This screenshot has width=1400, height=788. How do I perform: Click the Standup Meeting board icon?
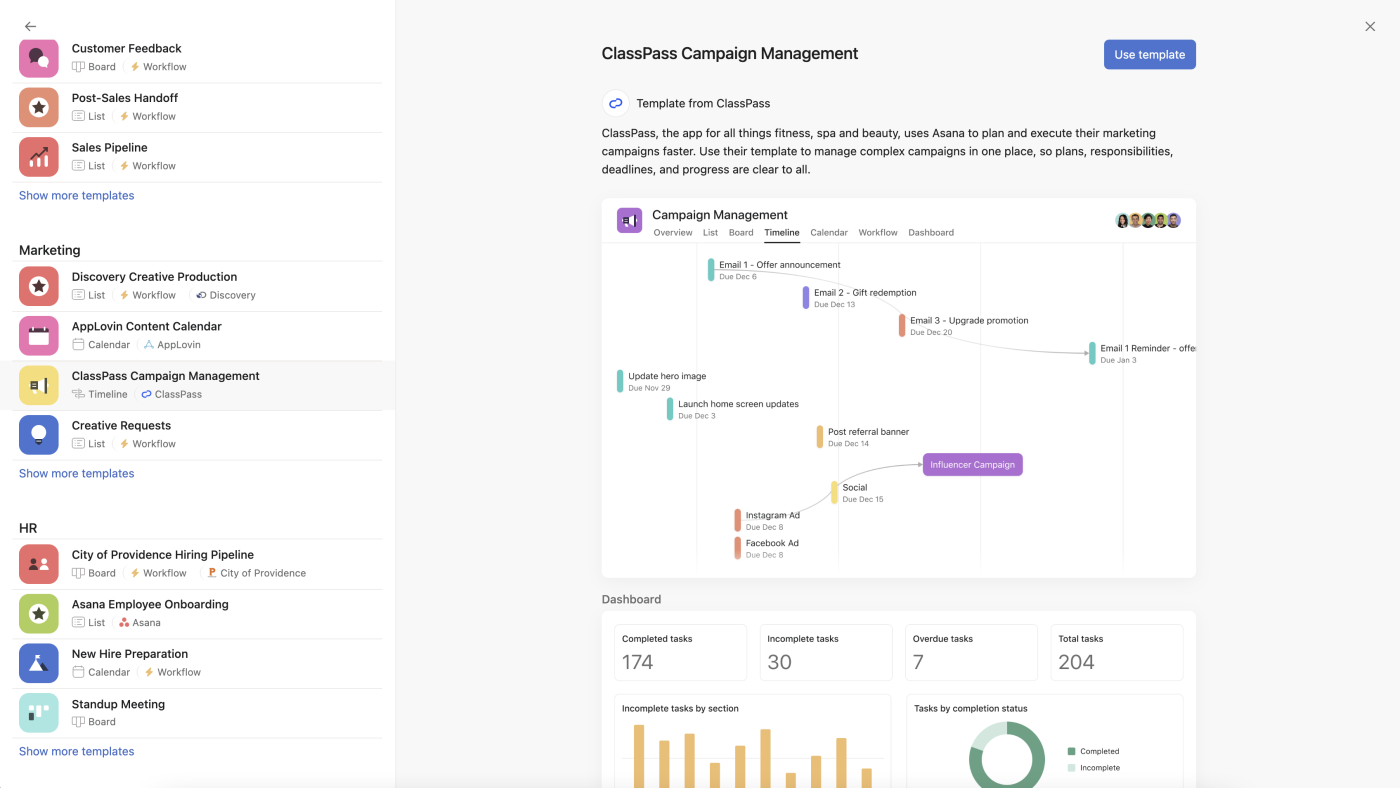point(39,713)
